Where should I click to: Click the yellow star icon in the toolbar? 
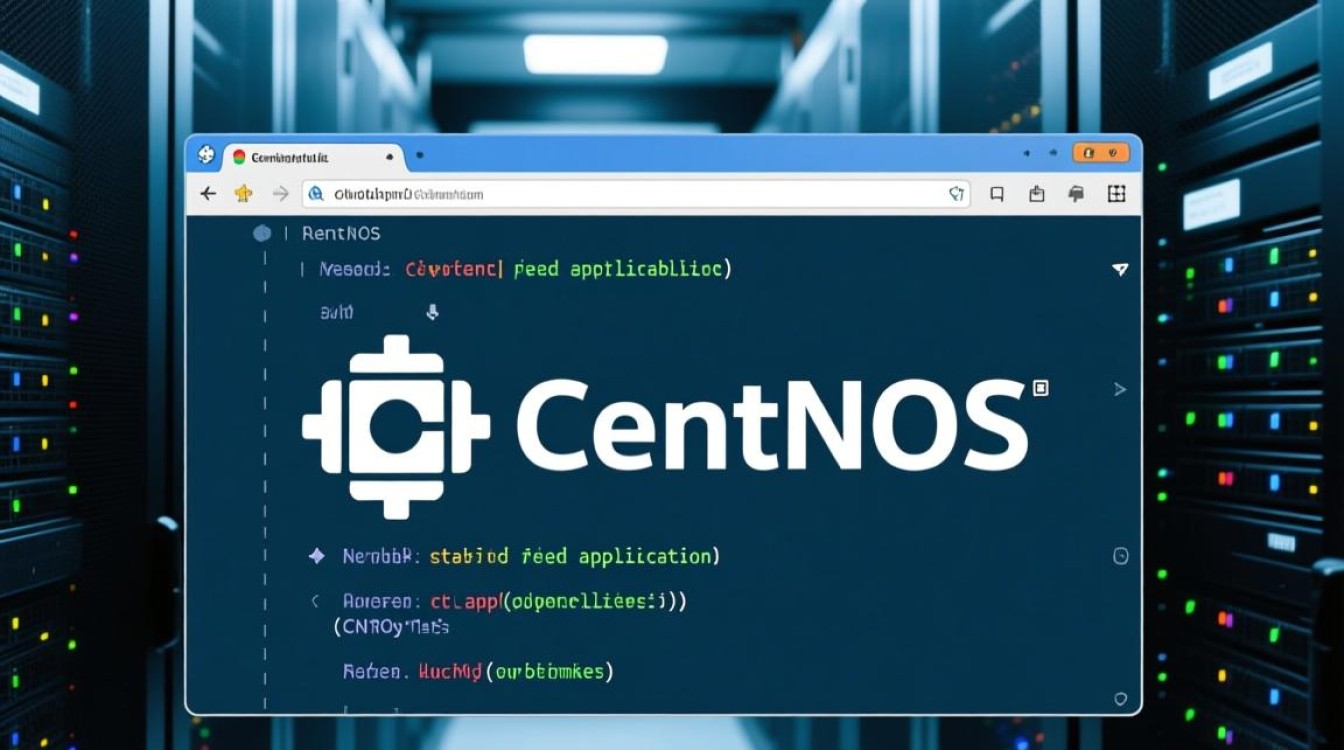(243, 194)
